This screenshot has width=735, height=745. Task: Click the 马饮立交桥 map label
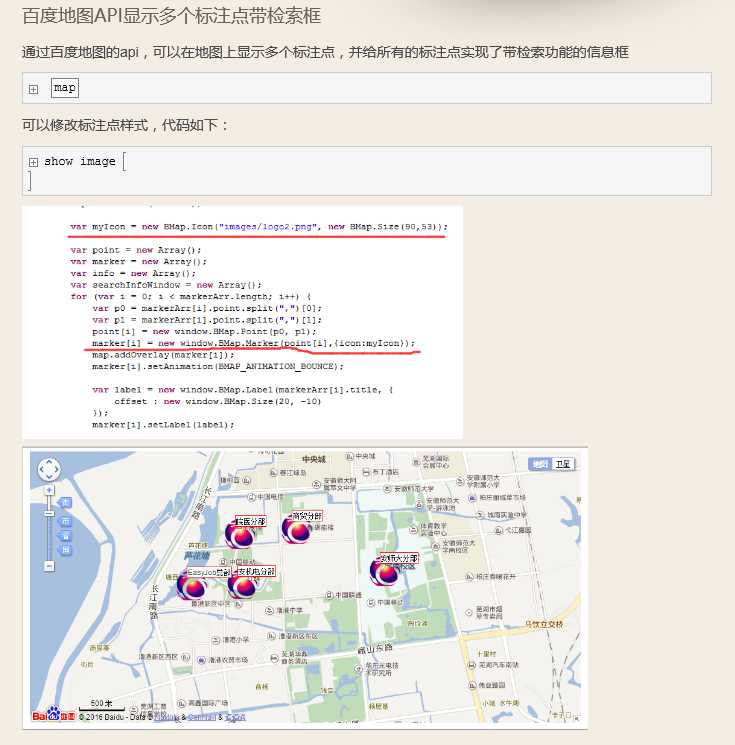click(x=544, y=624)
